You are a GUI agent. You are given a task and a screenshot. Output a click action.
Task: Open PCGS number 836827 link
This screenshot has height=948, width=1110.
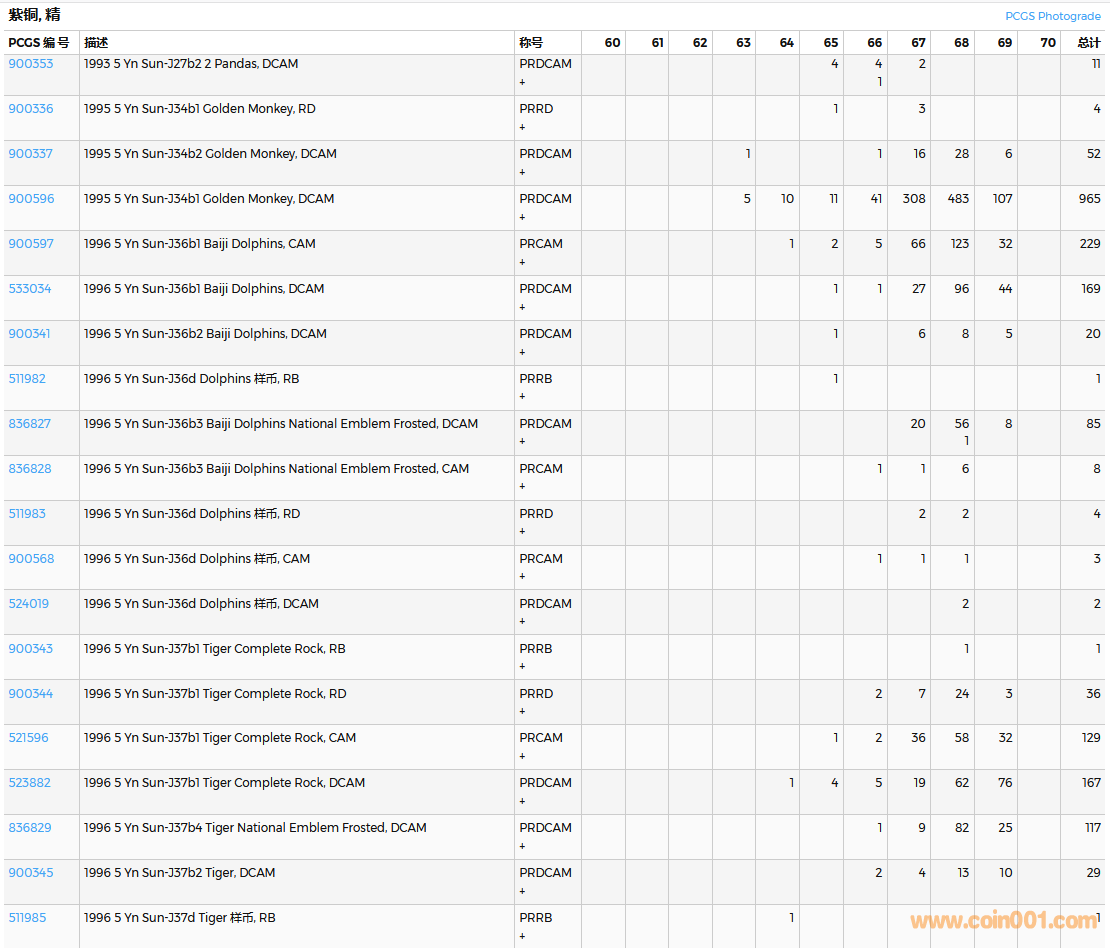coord(30,424)
